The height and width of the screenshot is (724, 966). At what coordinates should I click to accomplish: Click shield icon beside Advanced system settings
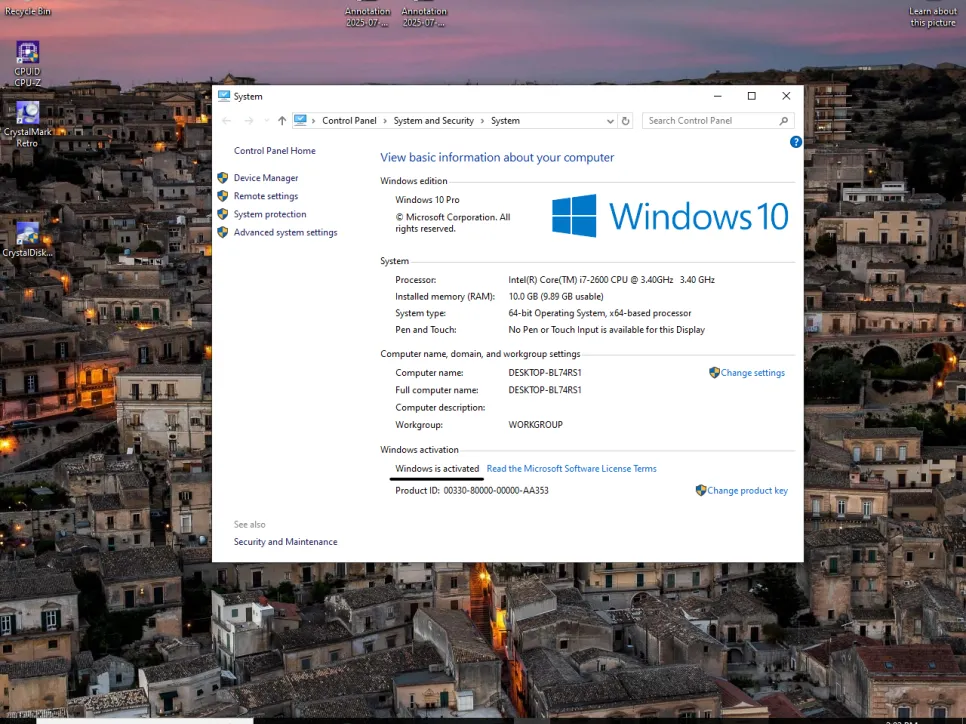pyautogui.click(x=223, y=232)
